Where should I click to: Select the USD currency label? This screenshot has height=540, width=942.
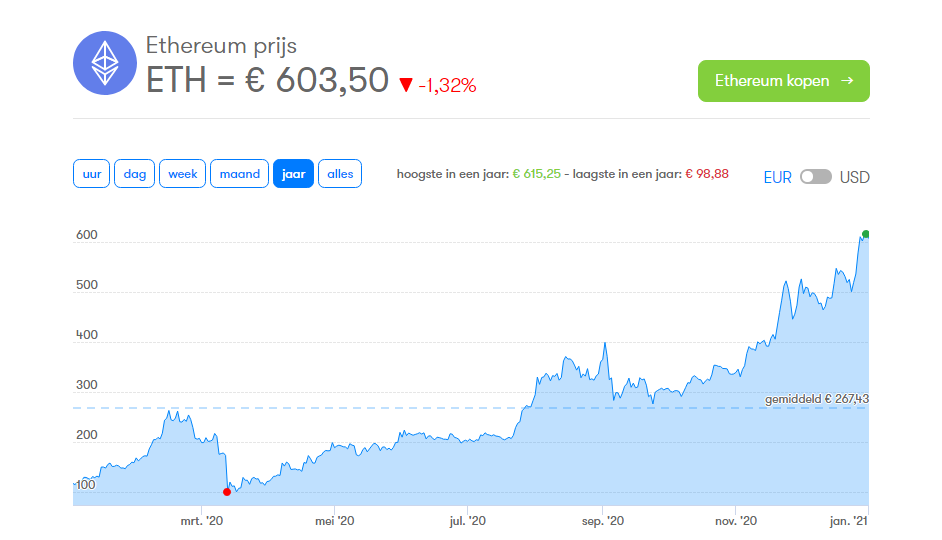coord(854,177)
